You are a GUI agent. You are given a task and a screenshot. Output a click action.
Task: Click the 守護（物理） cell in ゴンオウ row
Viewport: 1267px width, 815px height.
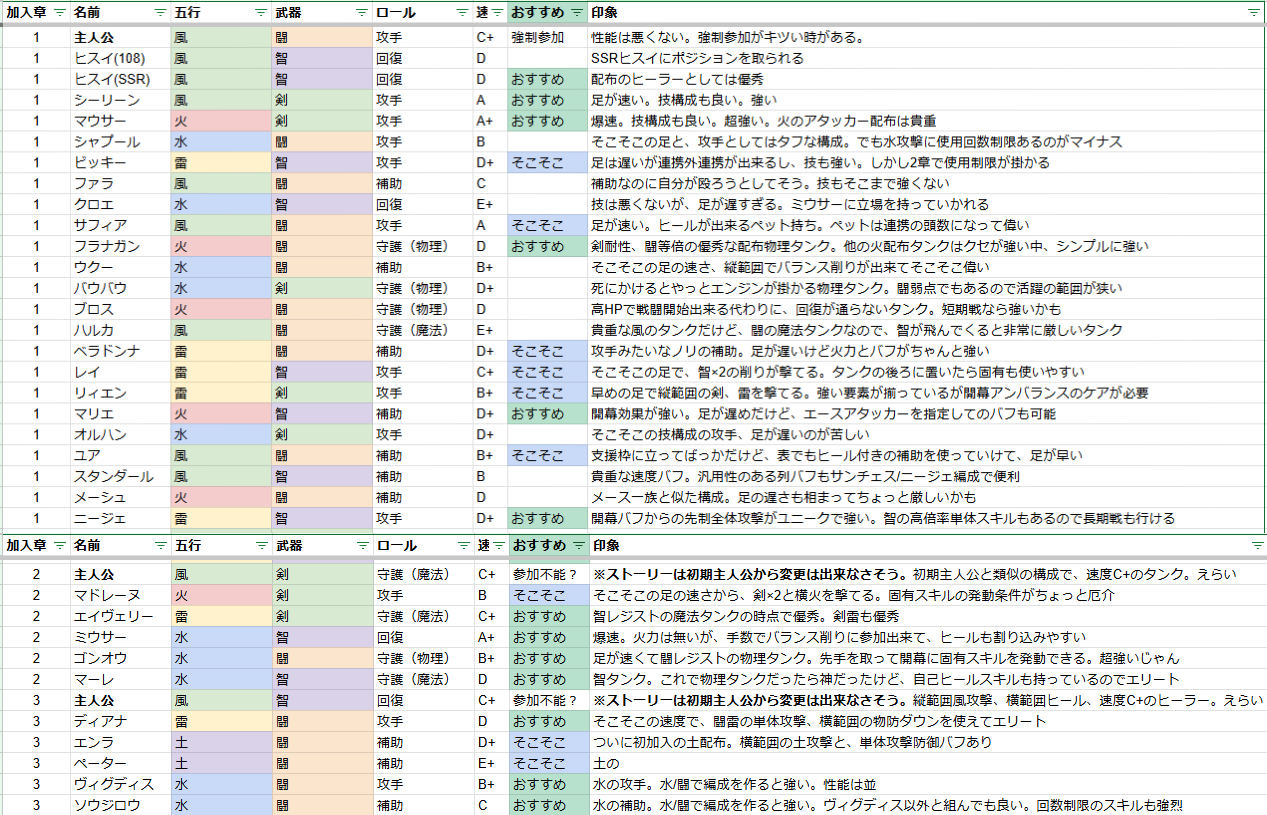422,658
